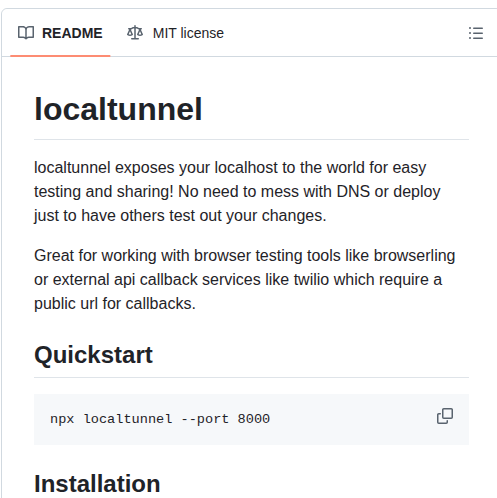Click the Installation heading
This screenshot has height=498, width=497.
click(97, 483)
